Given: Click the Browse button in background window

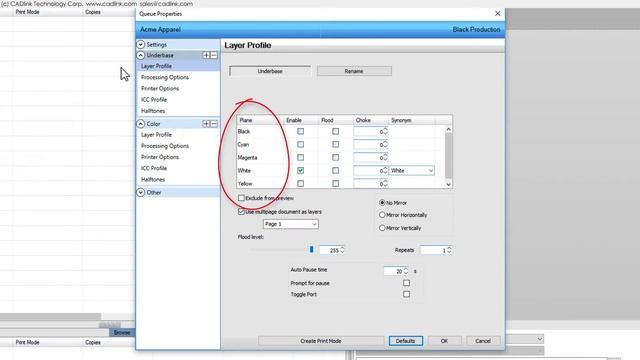Looking at the screenshot, I should (x=122, y=333).
